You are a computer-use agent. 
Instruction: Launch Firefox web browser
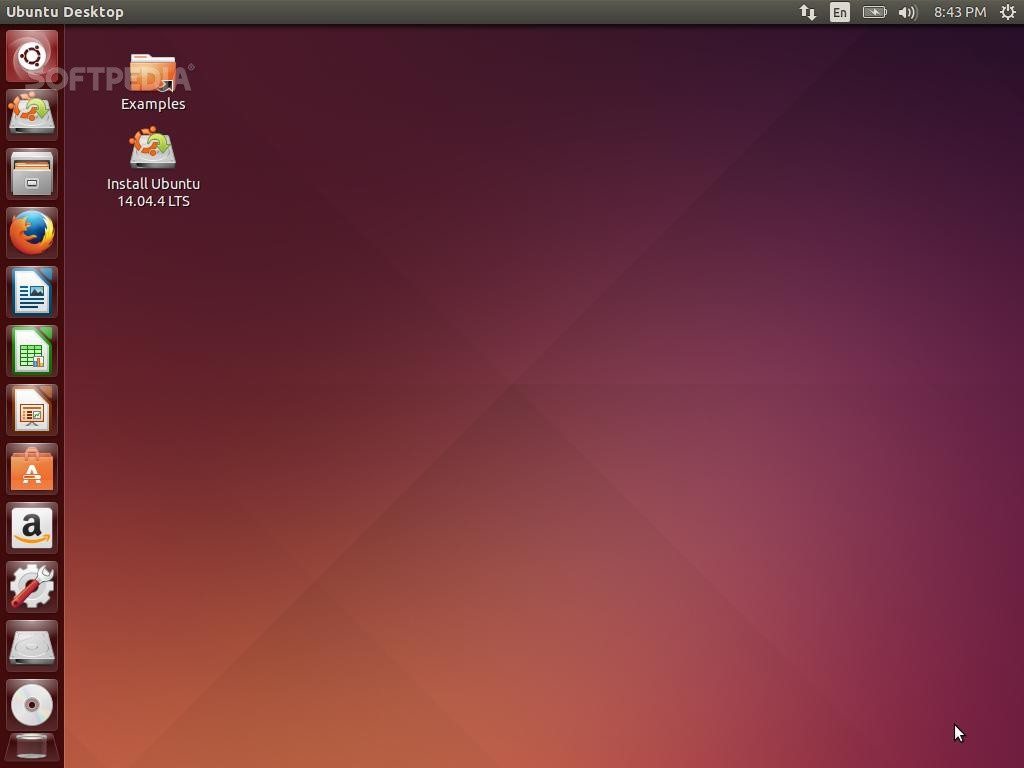[x=31, y=232]
